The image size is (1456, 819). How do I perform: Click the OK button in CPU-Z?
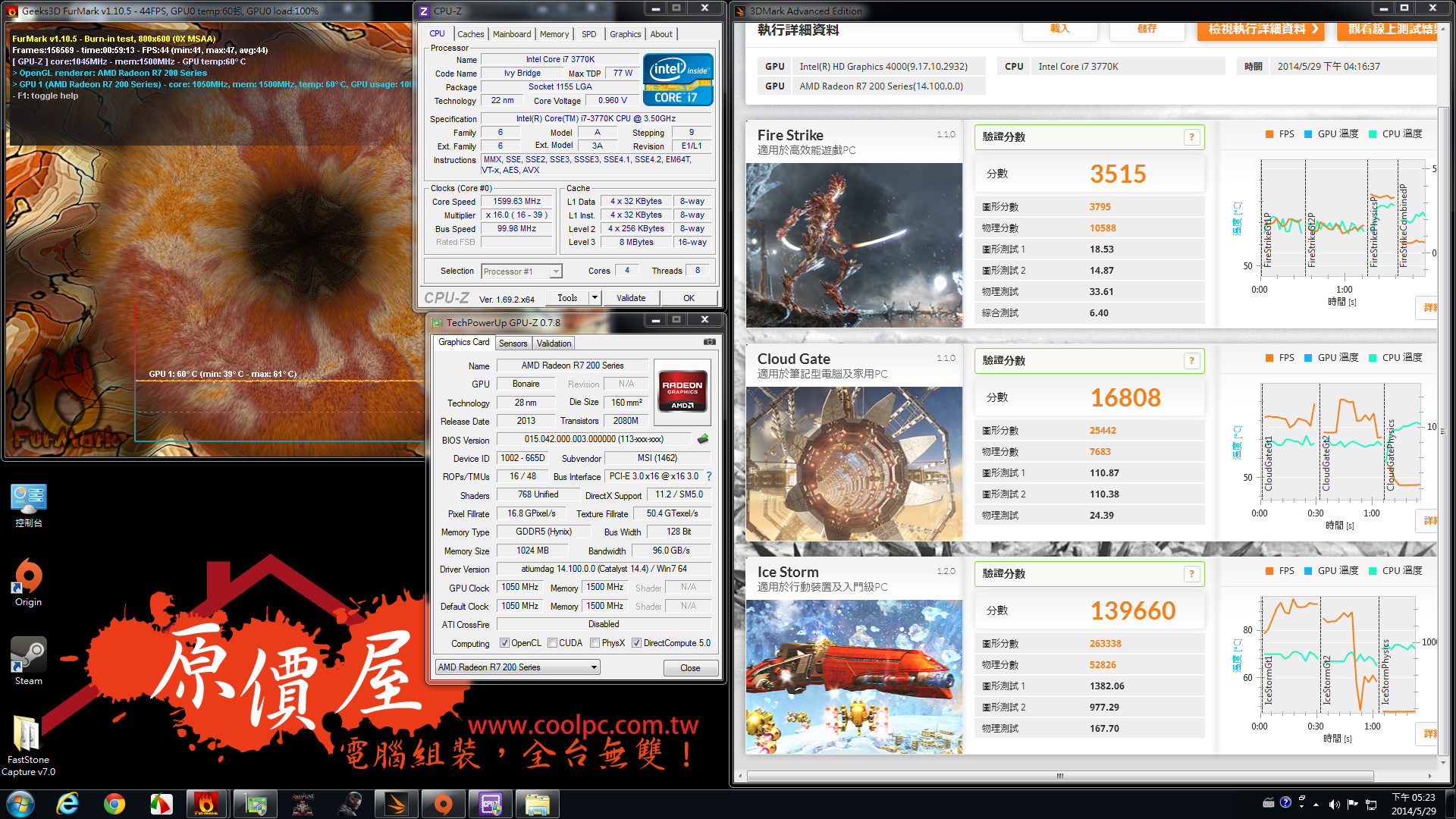(689, 298)
